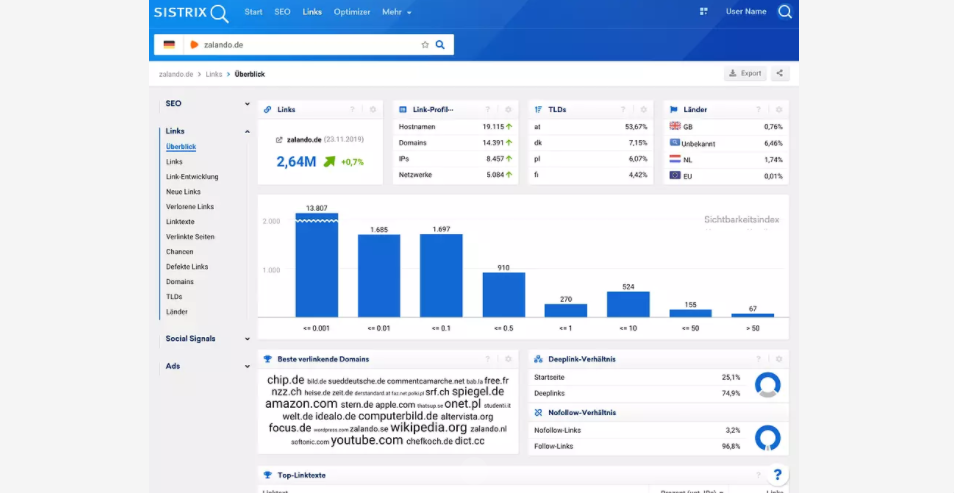
Task: Click the magnifier icon in top-right corner
Action: tap(784, 12)
